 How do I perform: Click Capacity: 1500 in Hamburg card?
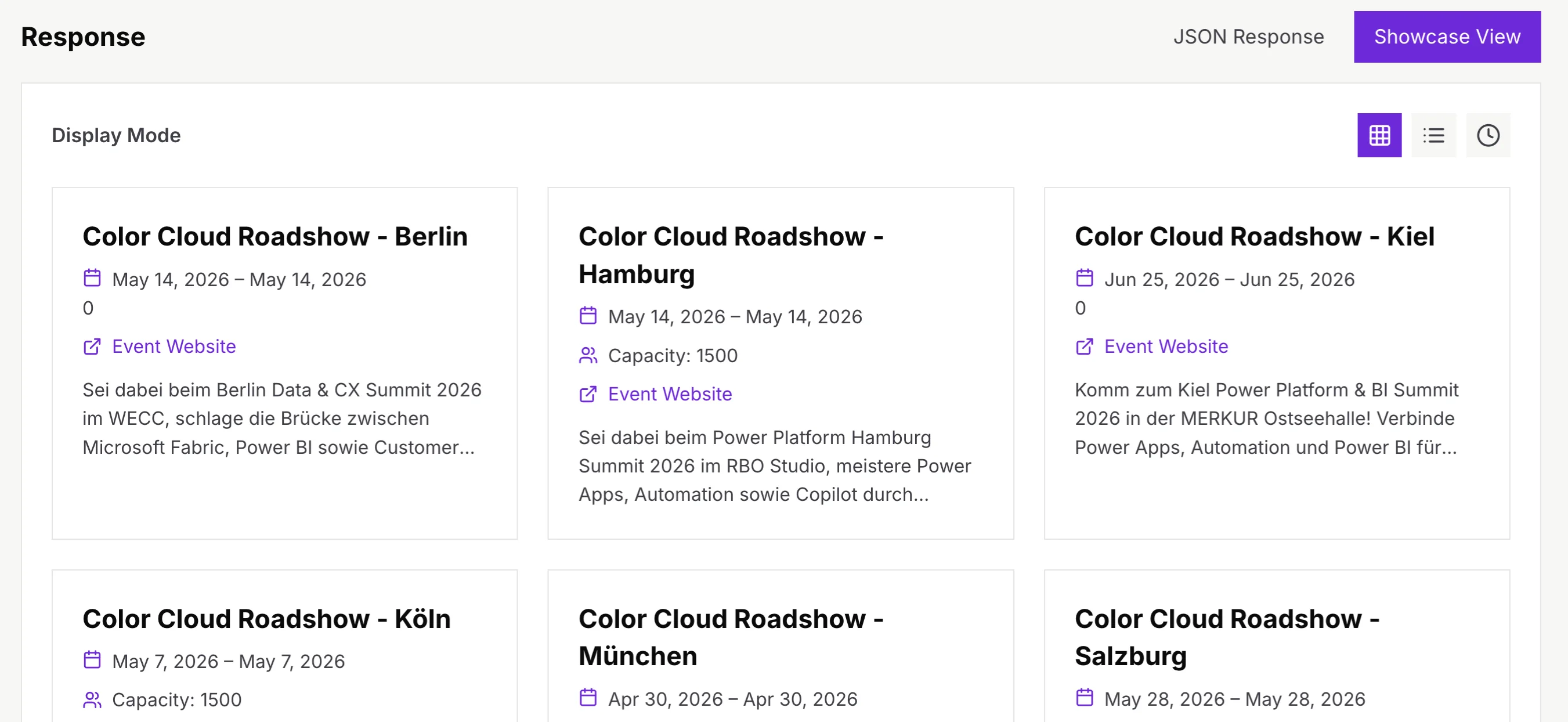[673, 356]
